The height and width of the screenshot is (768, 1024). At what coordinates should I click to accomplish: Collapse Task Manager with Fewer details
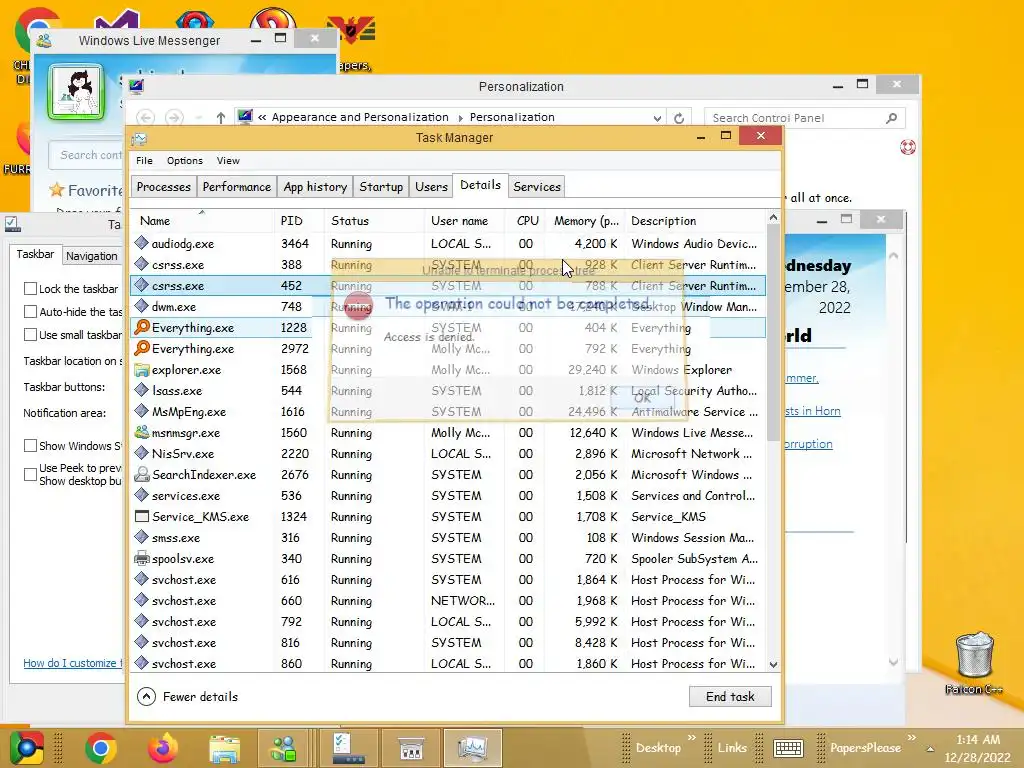pyautogui.click(x=187, y=697)
